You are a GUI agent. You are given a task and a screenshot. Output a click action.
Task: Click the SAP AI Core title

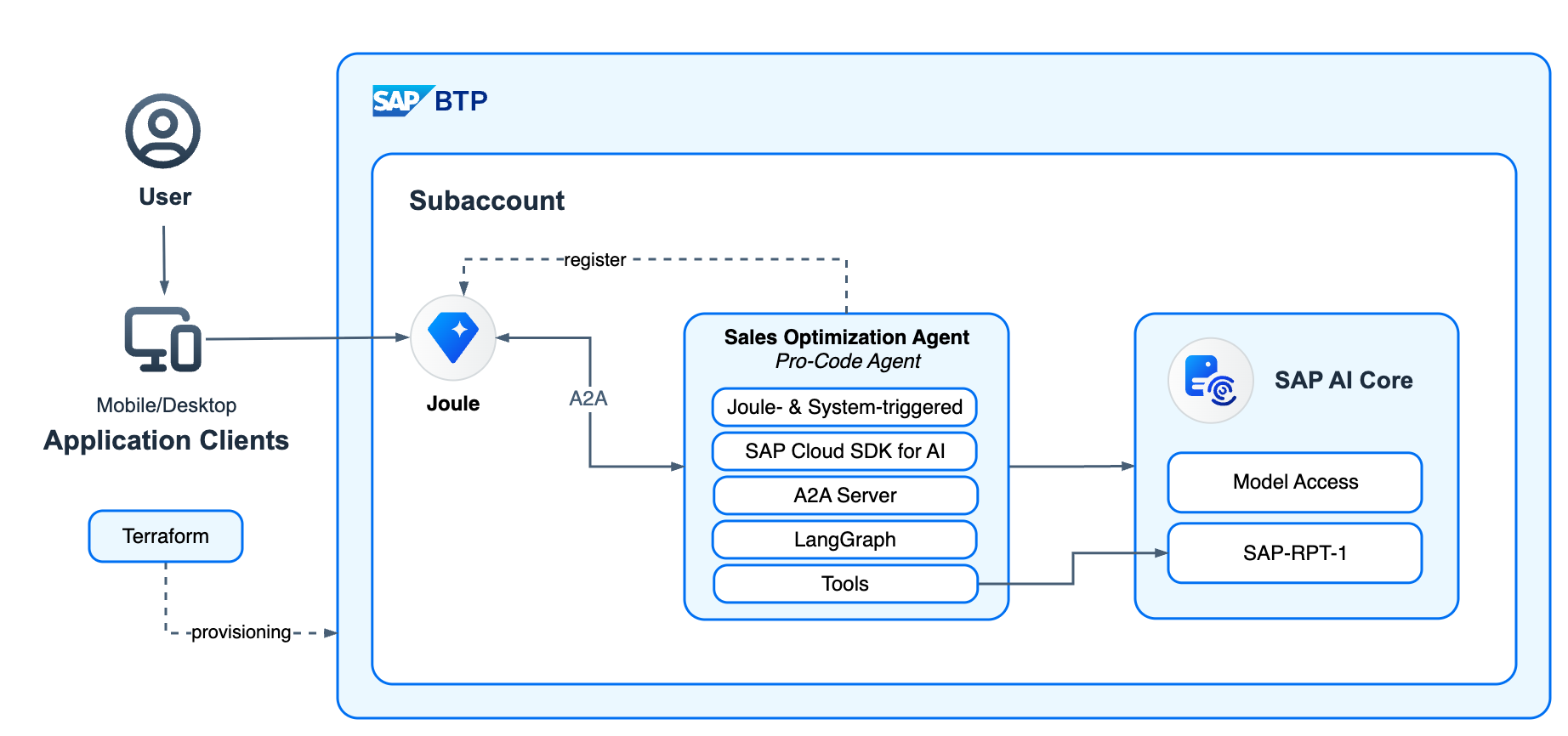click(x=1344, y=380)
